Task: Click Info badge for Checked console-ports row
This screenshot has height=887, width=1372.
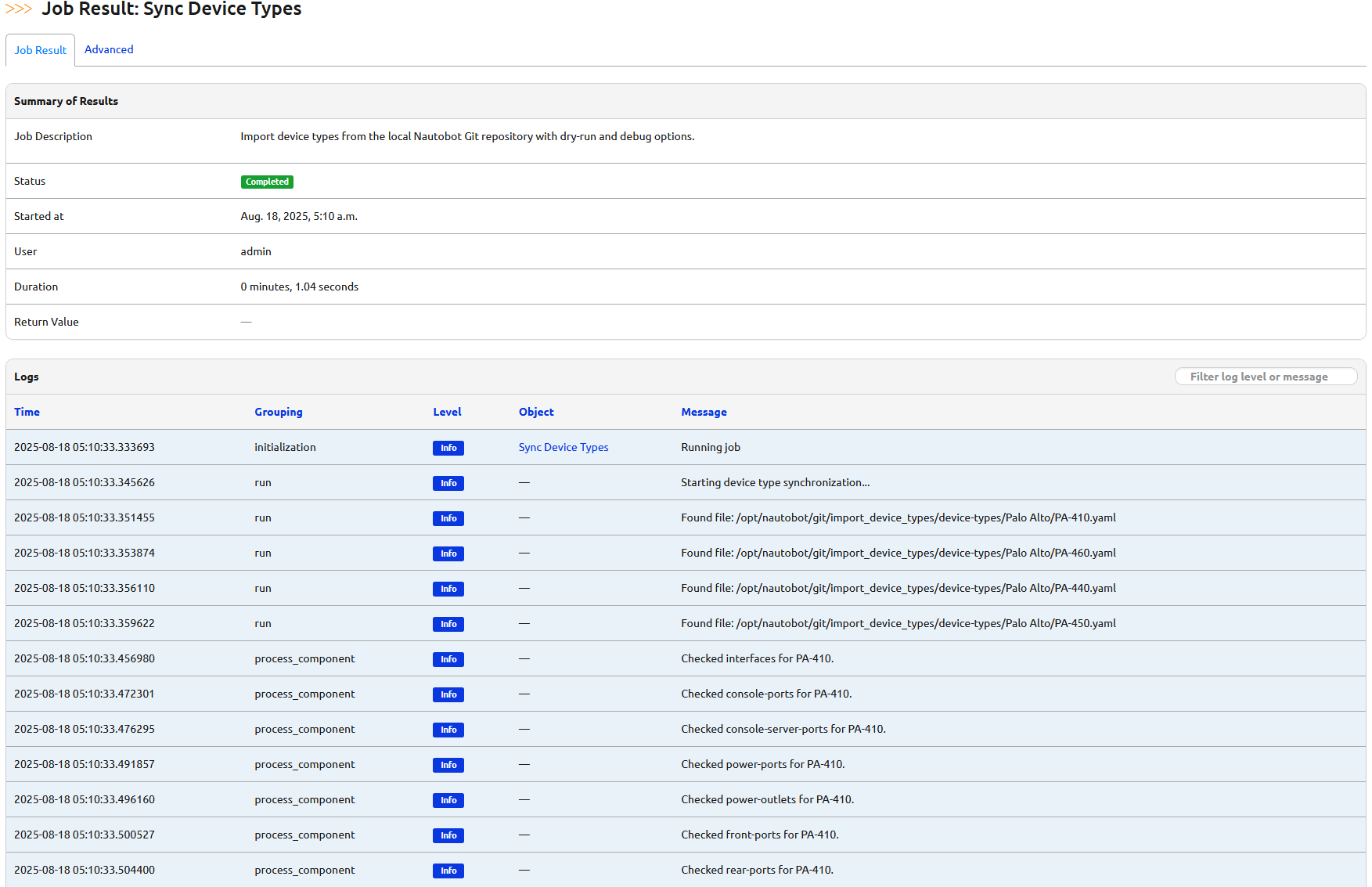Action: point(448,694)
